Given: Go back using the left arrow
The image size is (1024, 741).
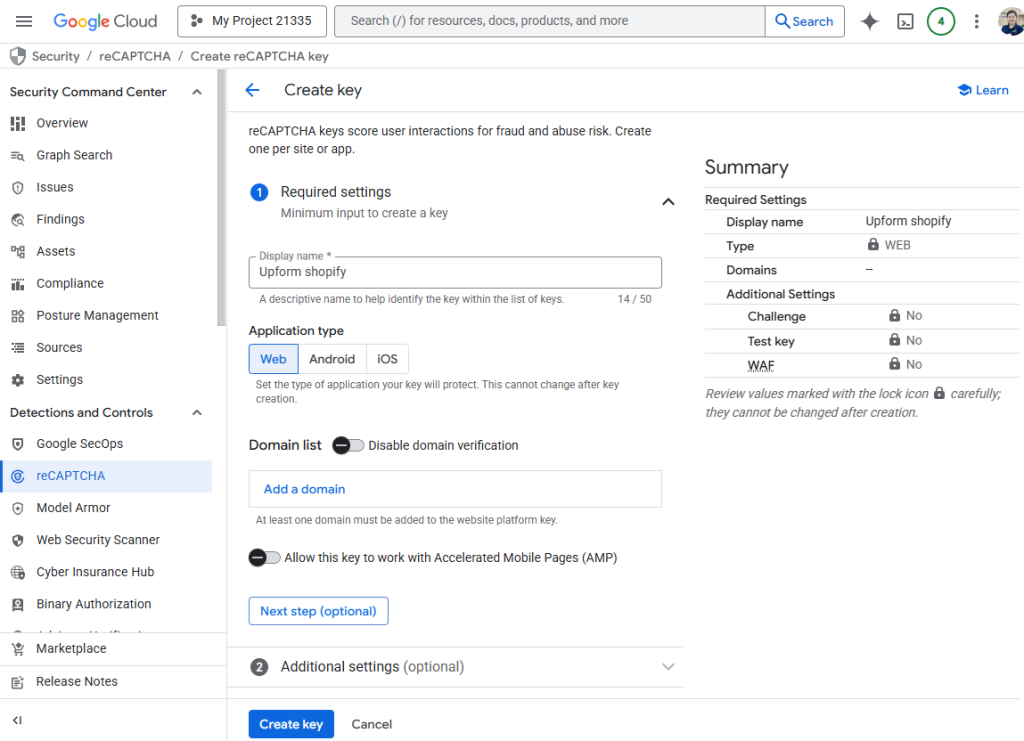Looking at the screenshot, I should coord(253,90).
